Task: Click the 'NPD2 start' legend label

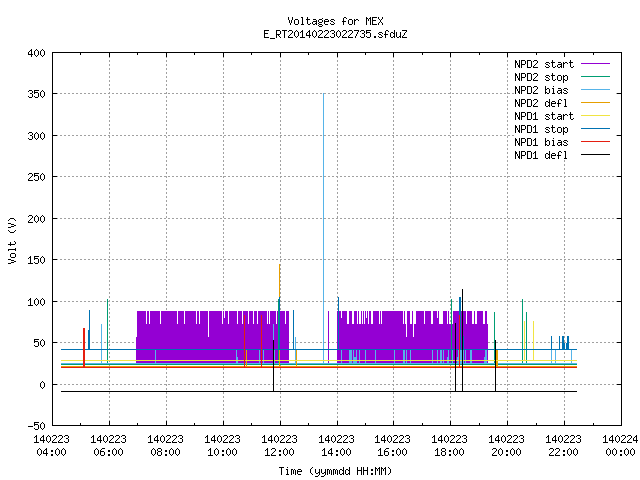Action: [x=544, y=64]
